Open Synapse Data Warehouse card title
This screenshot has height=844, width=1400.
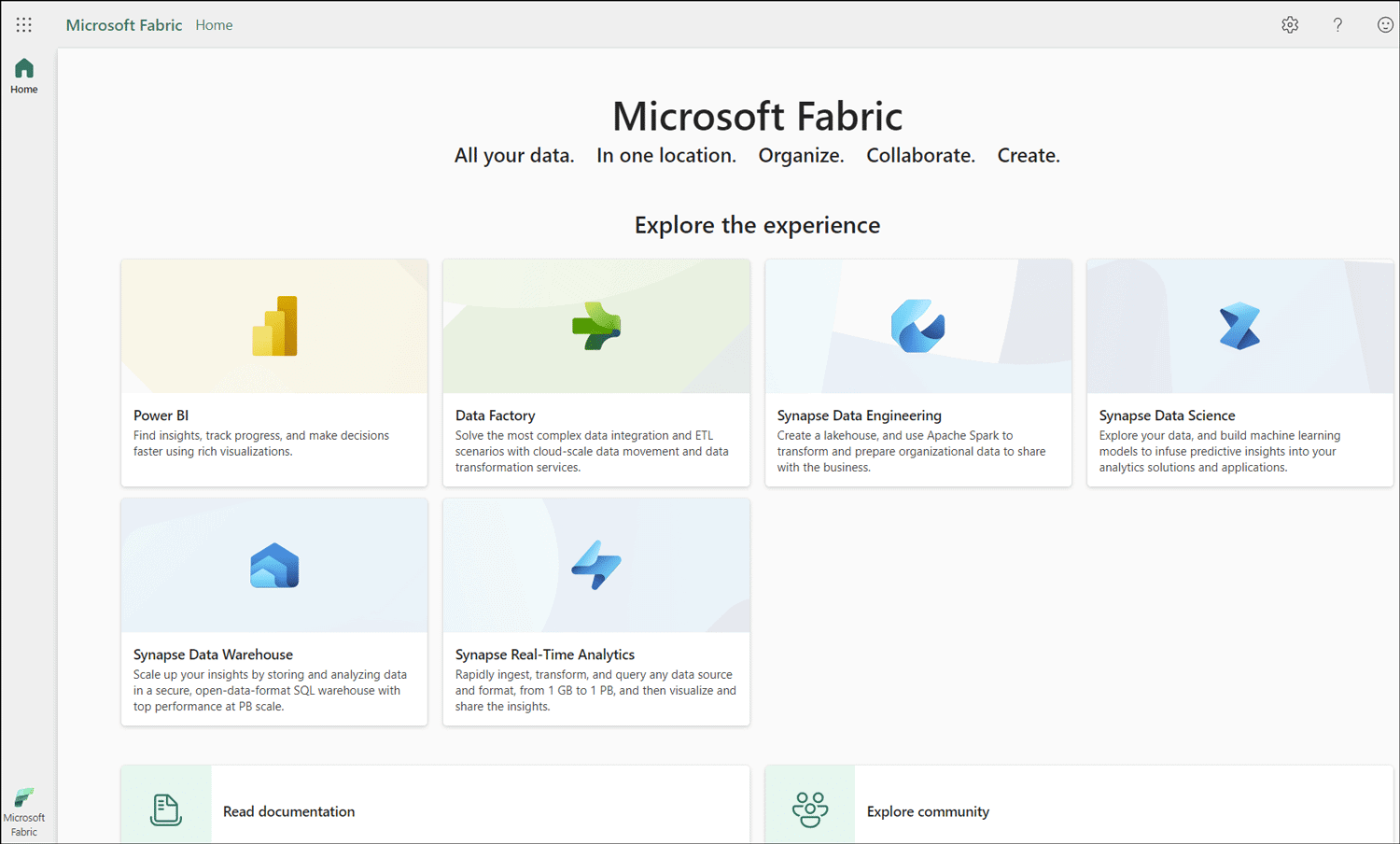tap(213, 654)
